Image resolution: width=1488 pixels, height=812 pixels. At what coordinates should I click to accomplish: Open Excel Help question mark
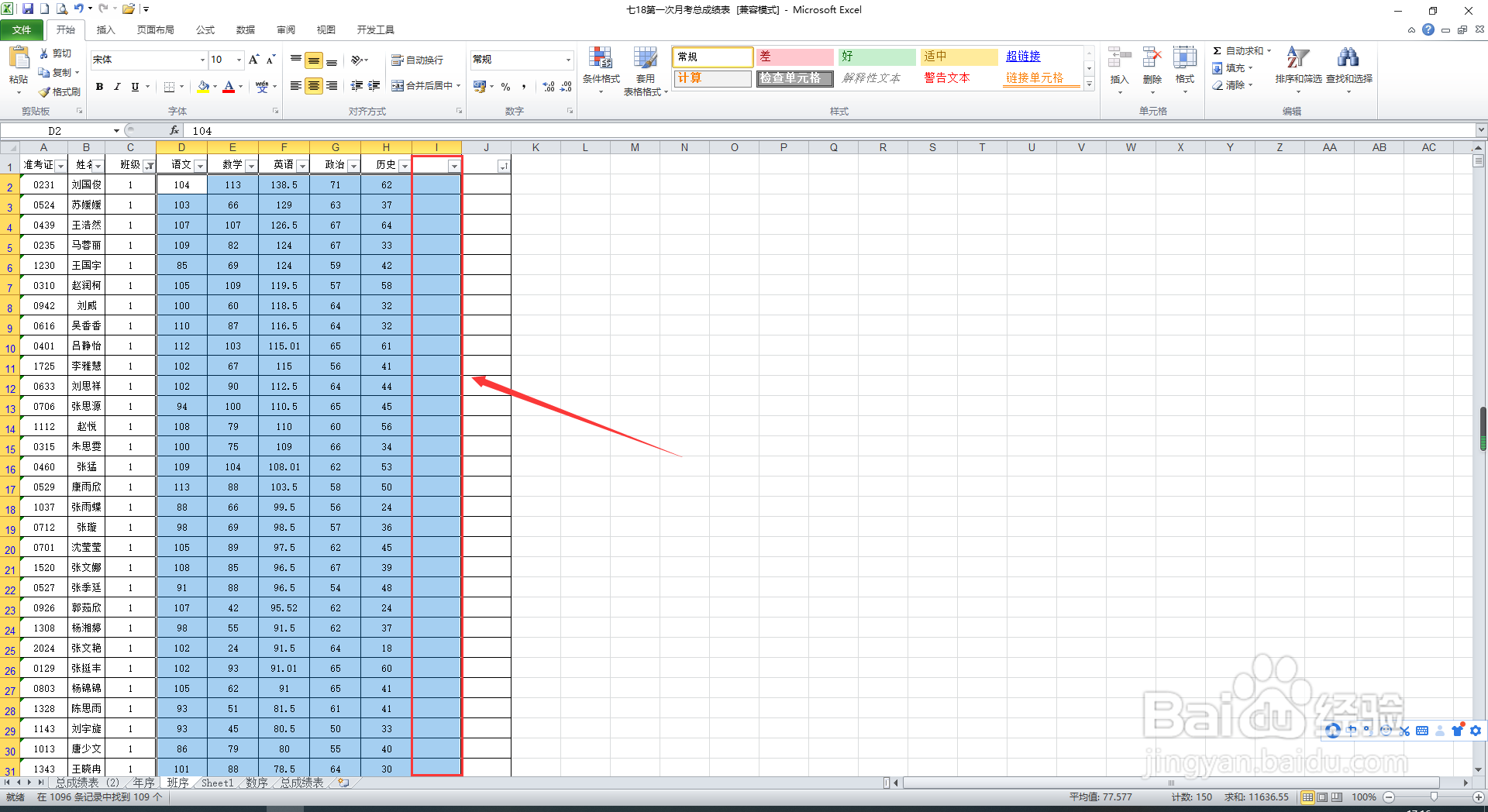(1428, 29)
